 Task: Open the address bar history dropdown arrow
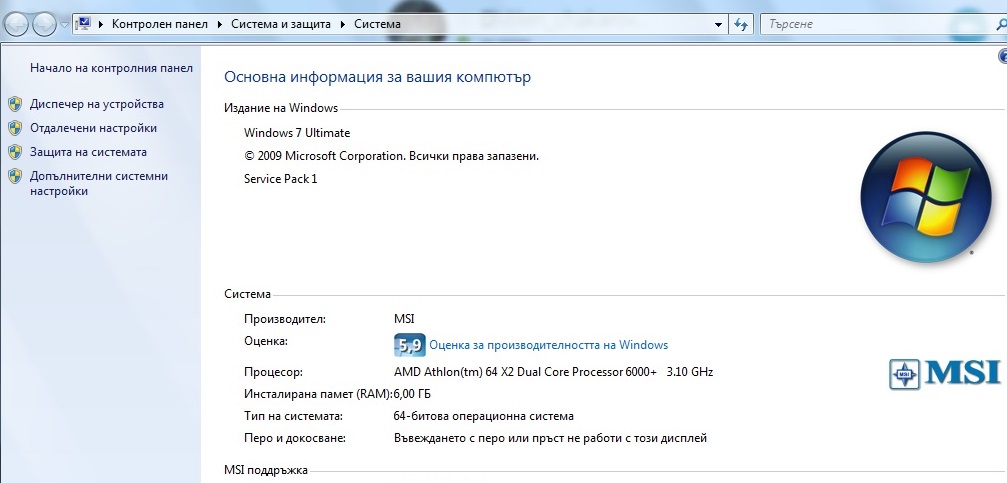point(718,24)
